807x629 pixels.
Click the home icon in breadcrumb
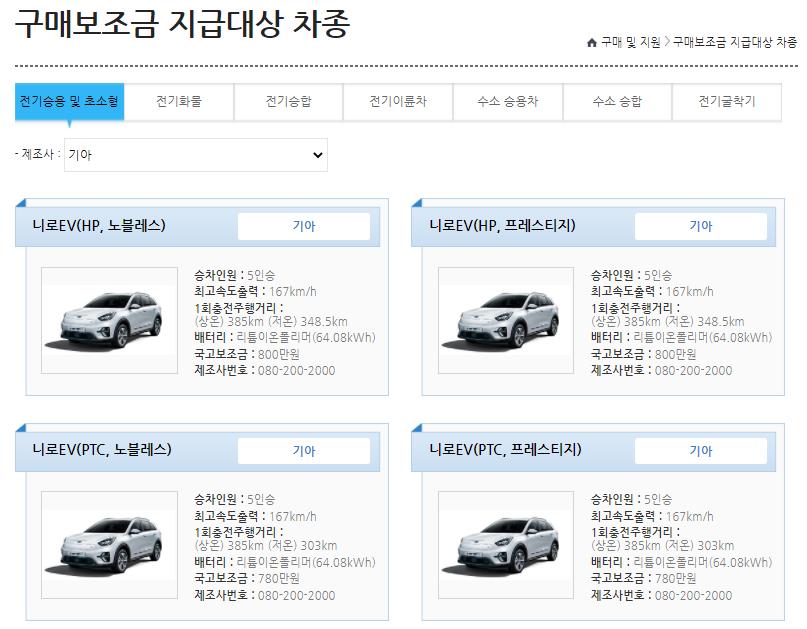pos(592,42)
